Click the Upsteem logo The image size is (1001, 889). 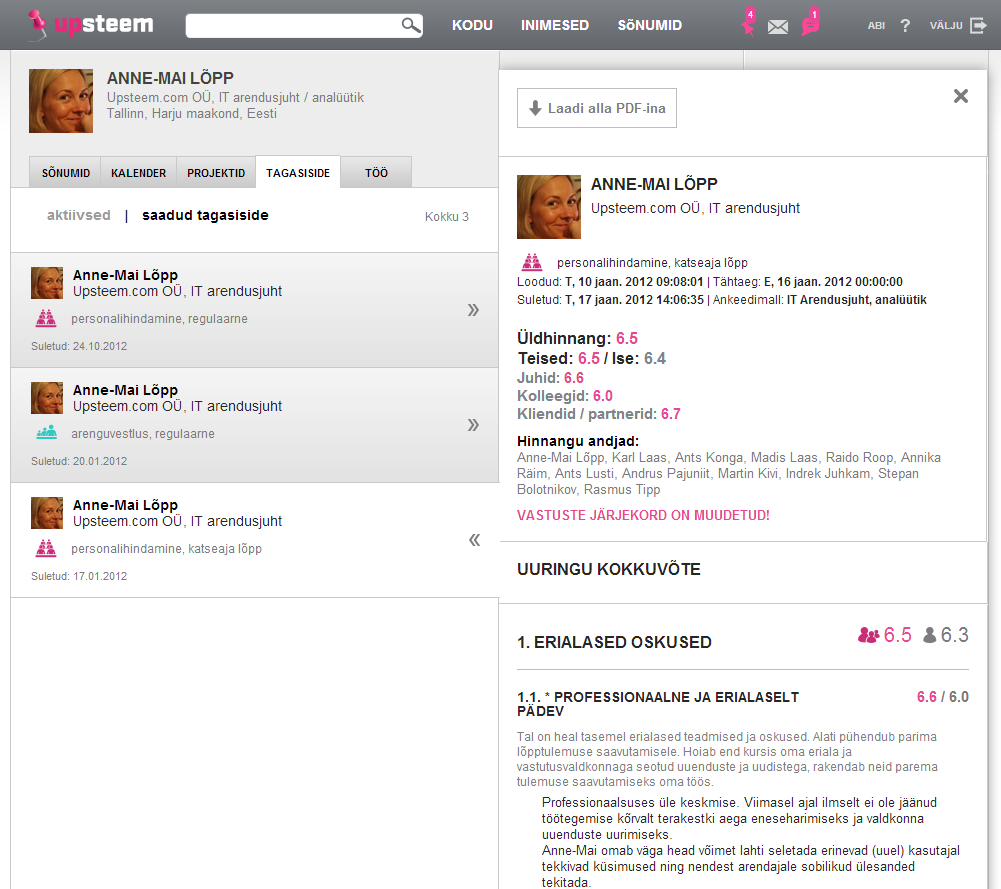point(91,24)
